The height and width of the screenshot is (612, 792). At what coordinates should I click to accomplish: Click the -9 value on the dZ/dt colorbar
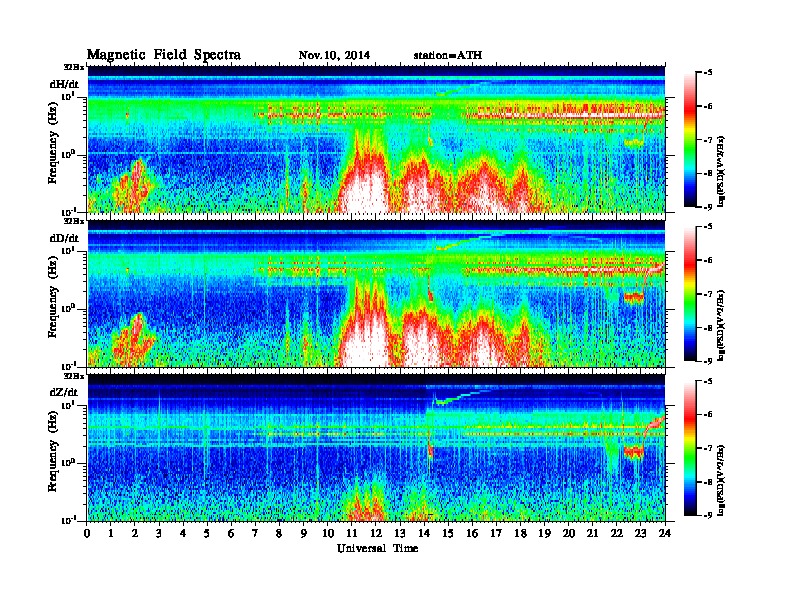[708, 515]
